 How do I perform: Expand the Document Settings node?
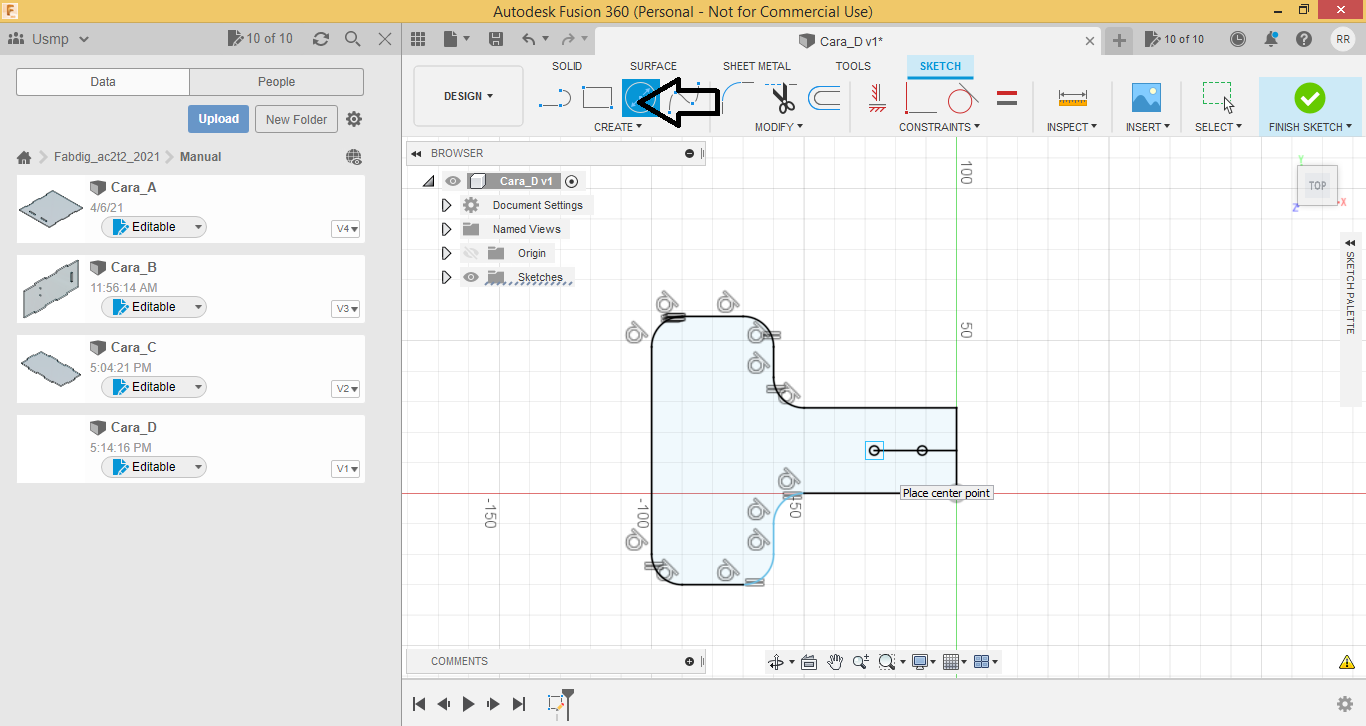click(447, 205)
